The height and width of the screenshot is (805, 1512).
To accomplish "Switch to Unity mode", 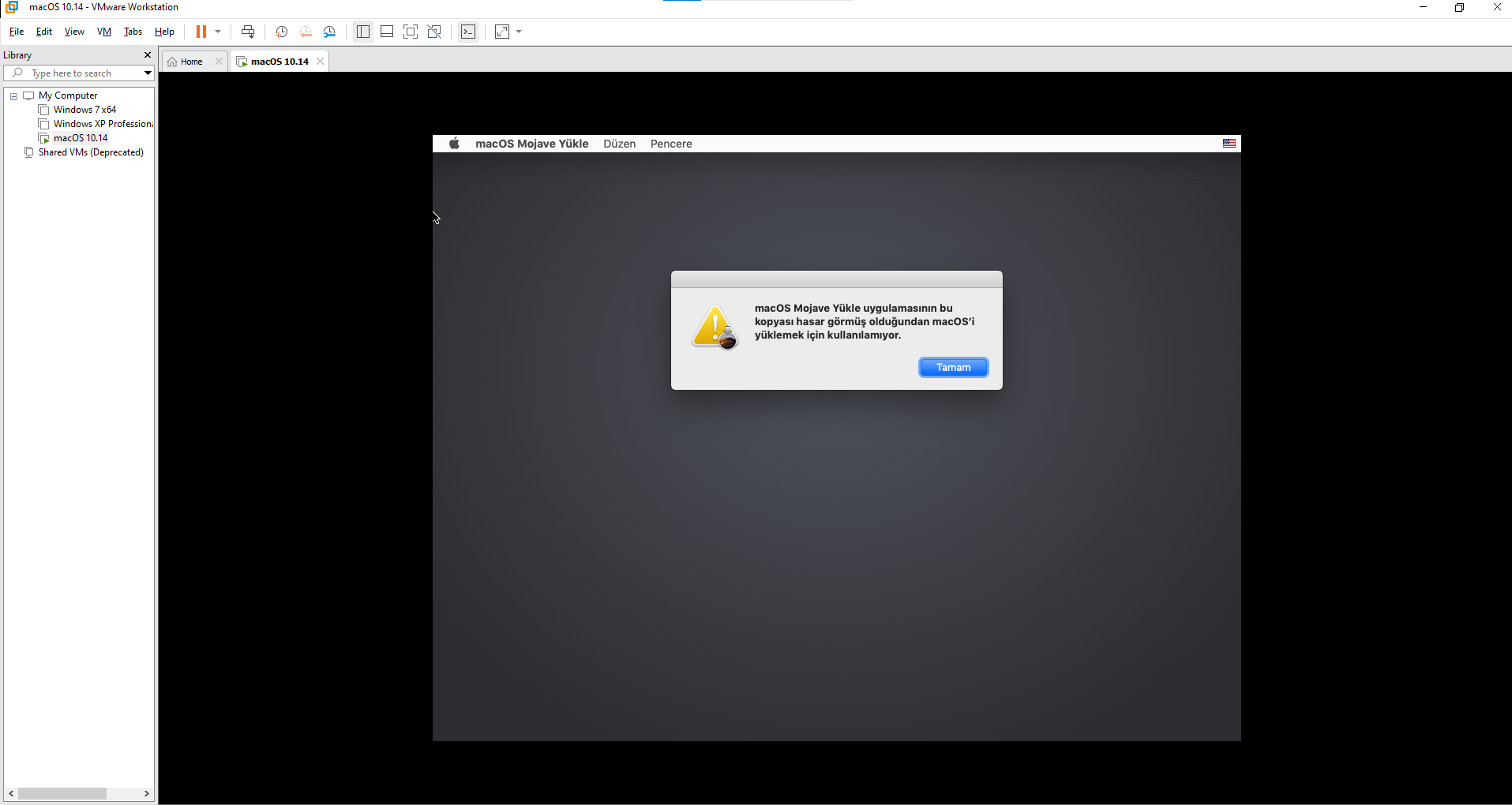I will 434,32.
